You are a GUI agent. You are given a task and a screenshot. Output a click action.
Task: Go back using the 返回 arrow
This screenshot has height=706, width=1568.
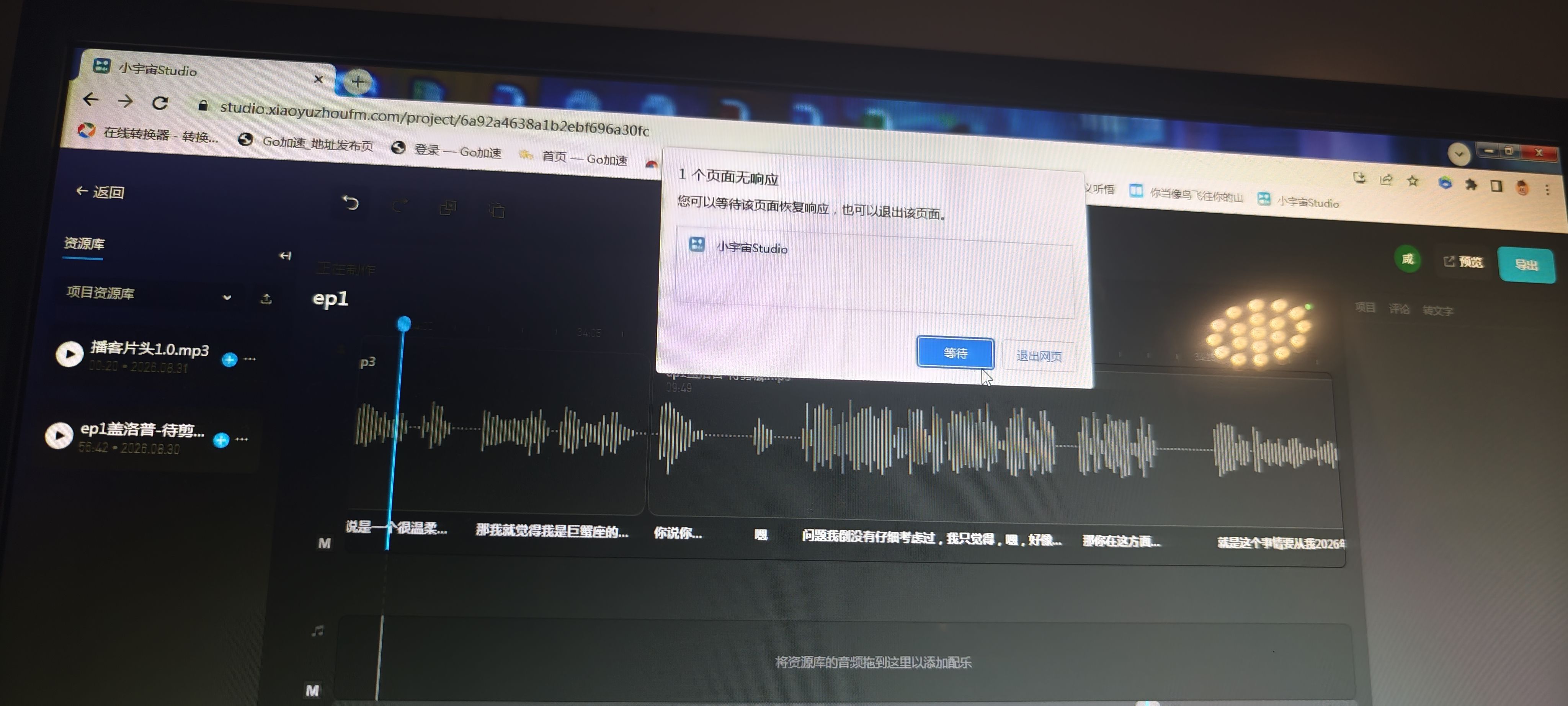click(100, 192)
